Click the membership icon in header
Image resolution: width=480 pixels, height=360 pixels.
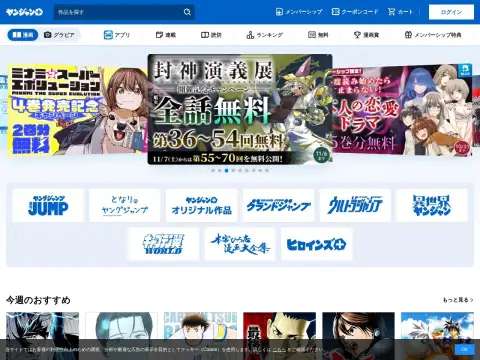click(279, 12)
